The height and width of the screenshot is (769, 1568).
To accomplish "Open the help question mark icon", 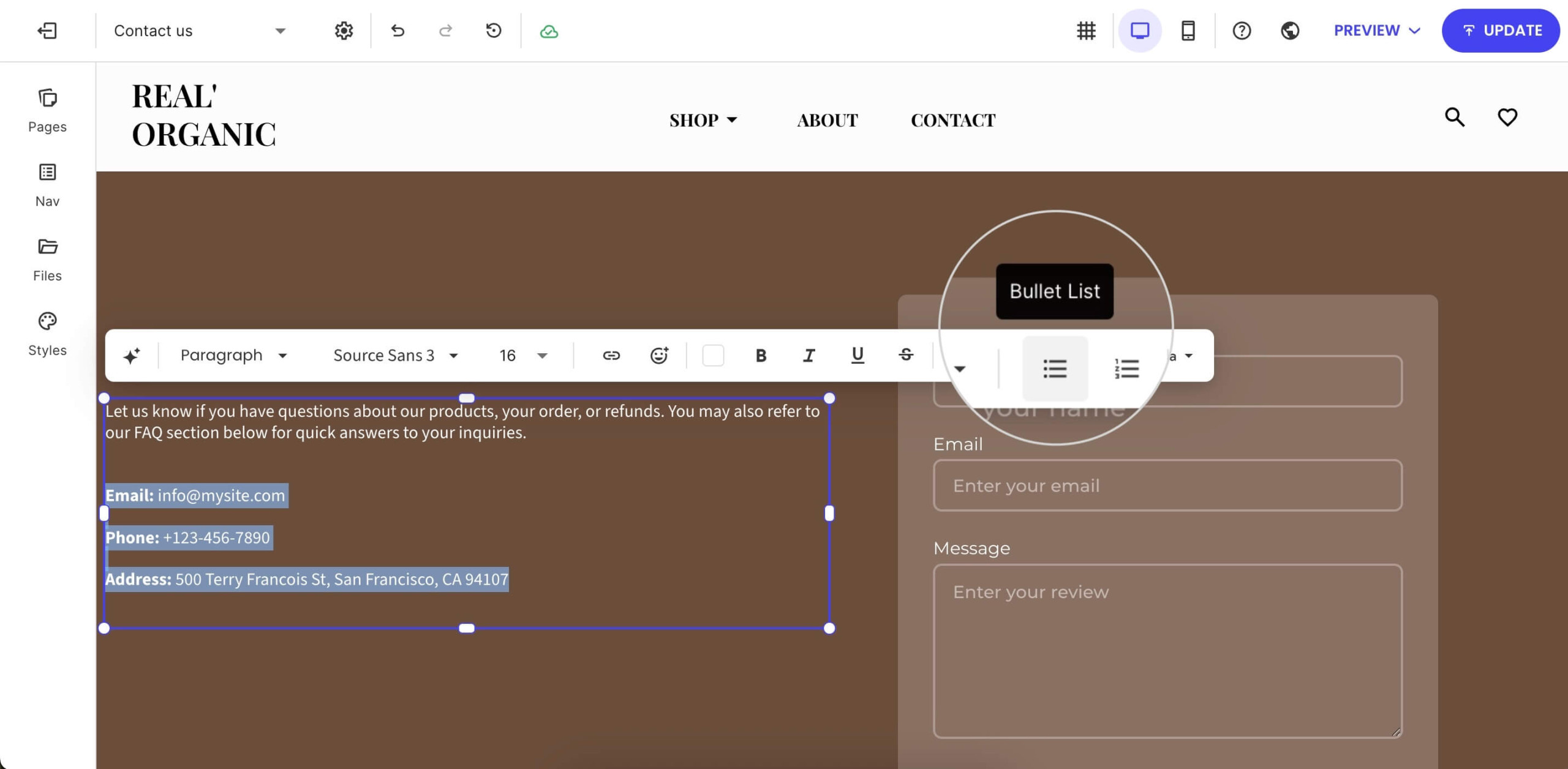I will [x=1242, y=31].
